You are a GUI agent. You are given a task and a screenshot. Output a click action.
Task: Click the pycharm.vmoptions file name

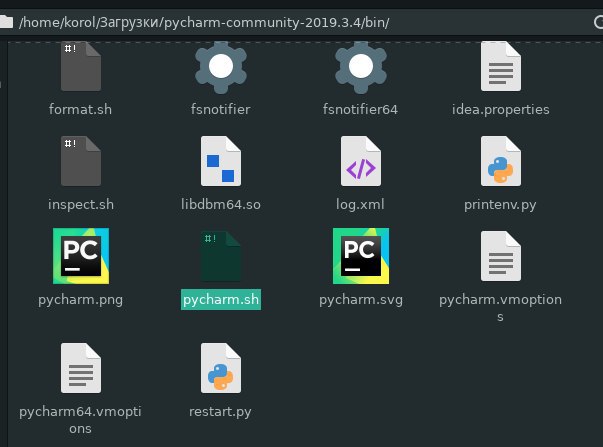tap(500, 308)
